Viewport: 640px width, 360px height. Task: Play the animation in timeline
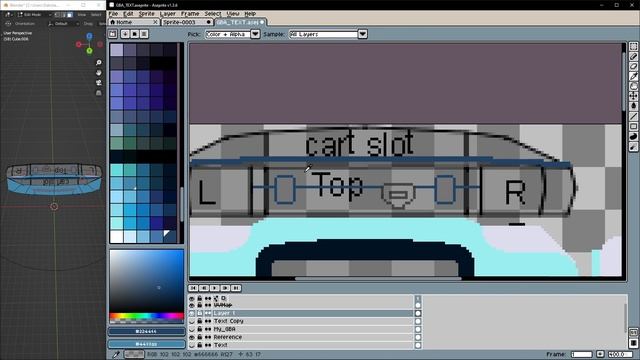pos(215,288)
